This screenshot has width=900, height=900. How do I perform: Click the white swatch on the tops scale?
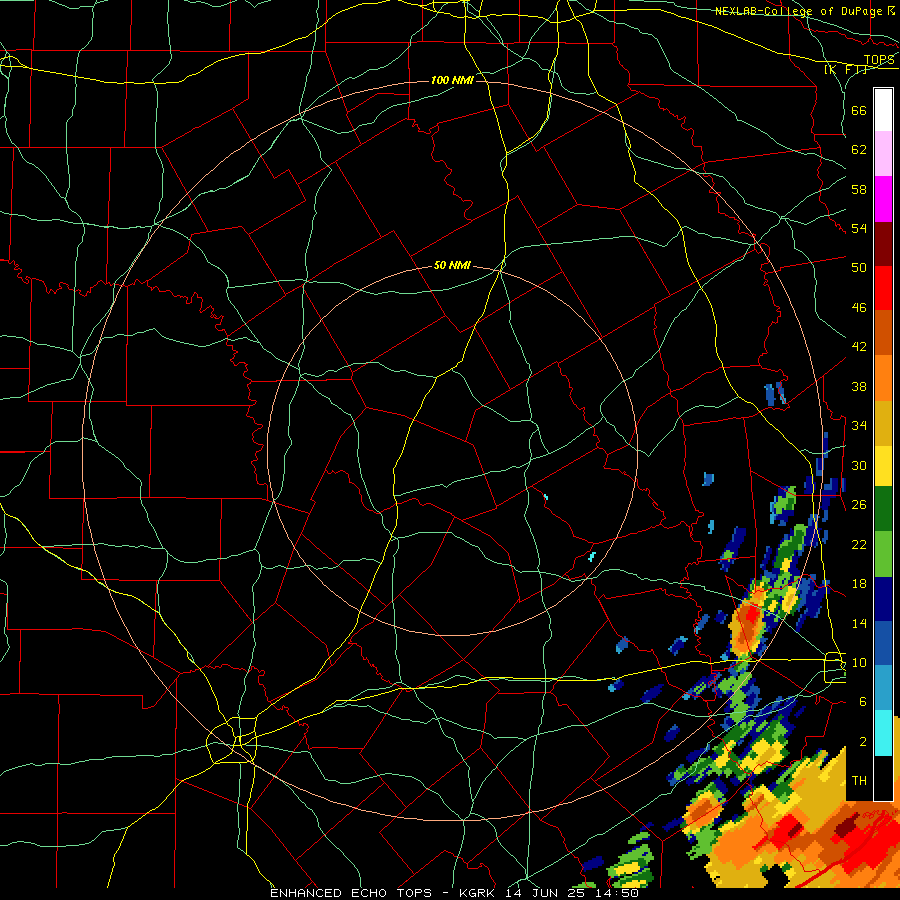883,110
